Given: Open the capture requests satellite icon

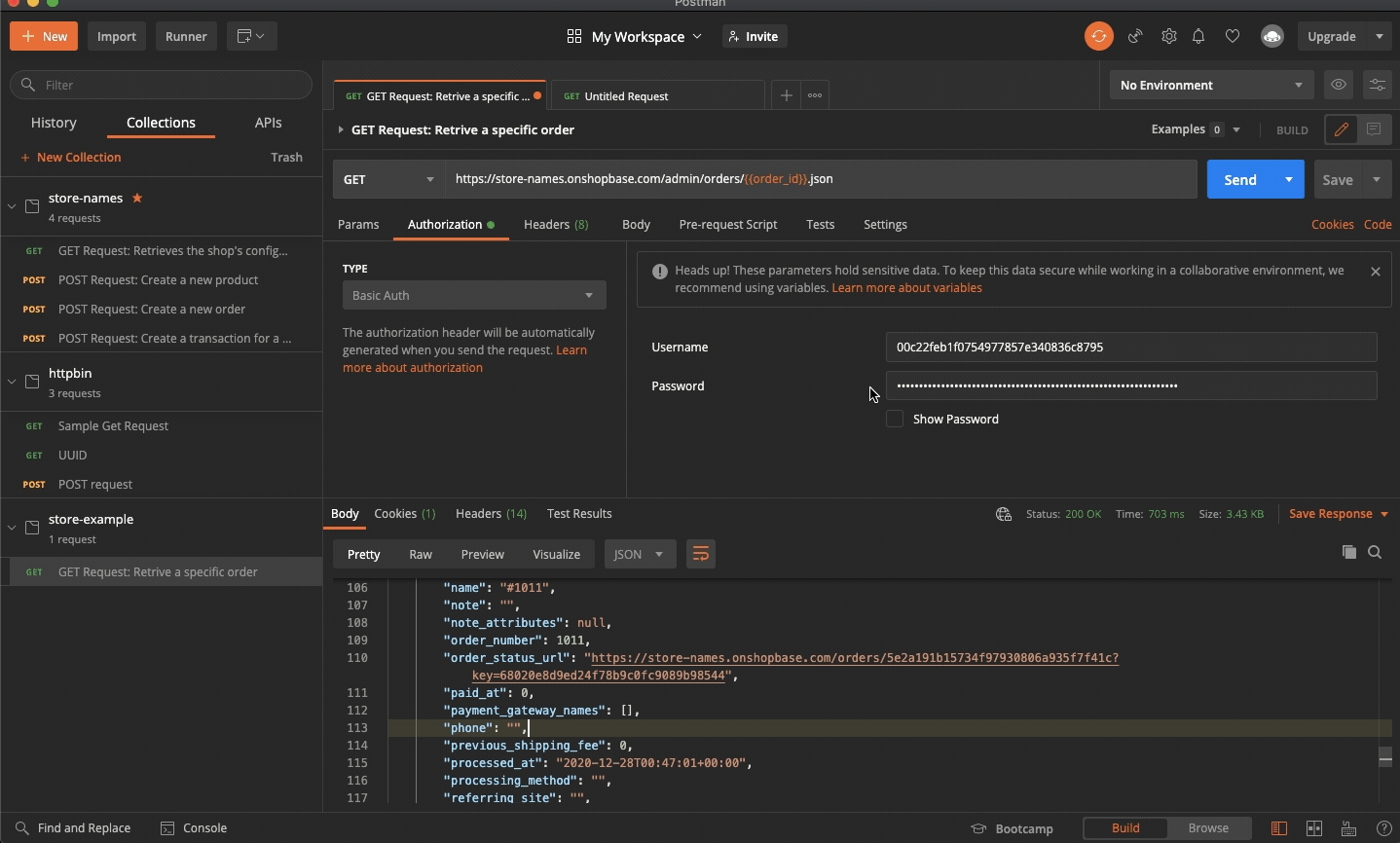Looking at the screenshot, I should pyautogui.click(x=1135, y=36).
